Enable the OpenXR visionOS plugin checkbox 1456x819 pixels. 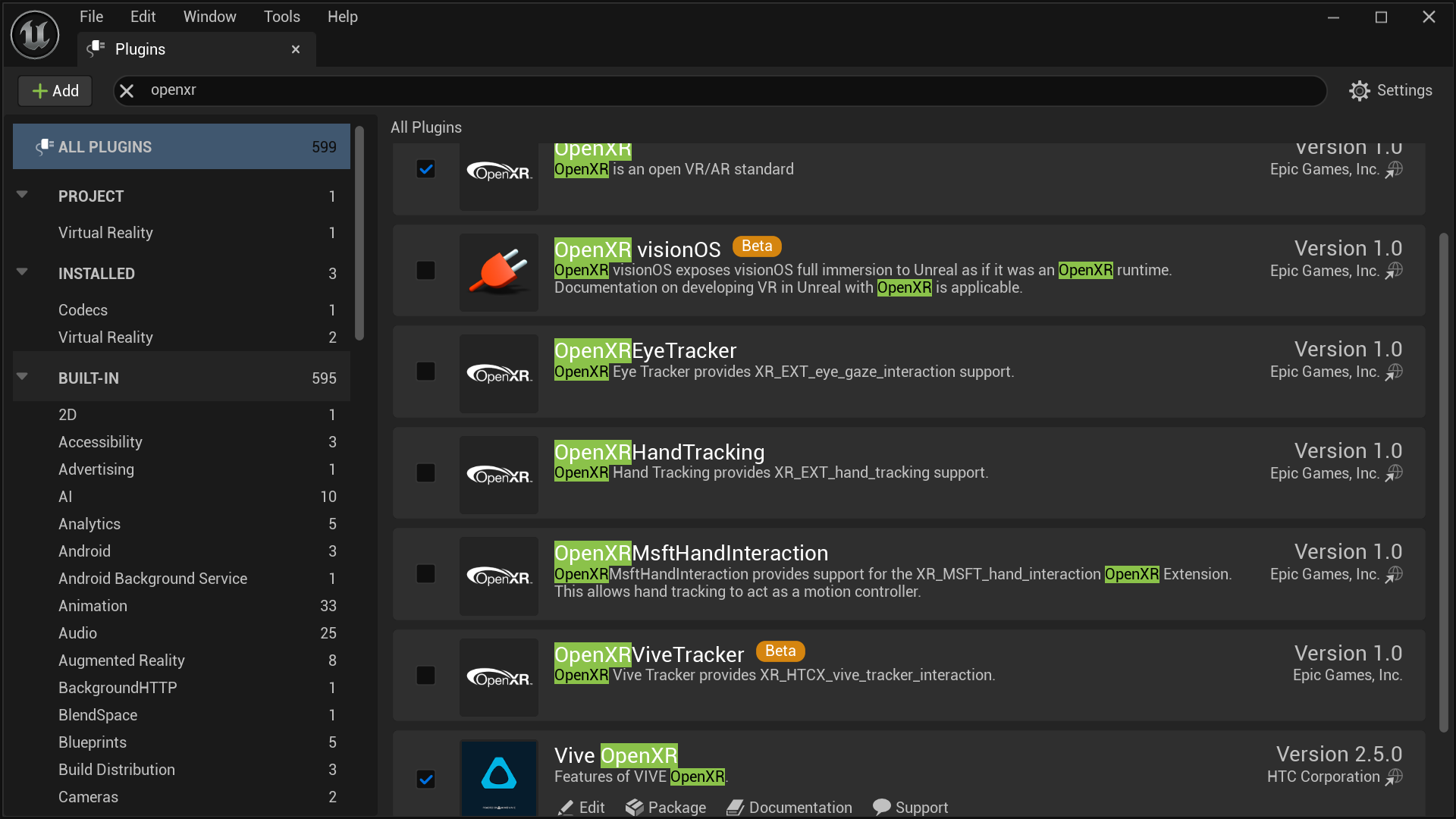(x=426, y=271)
